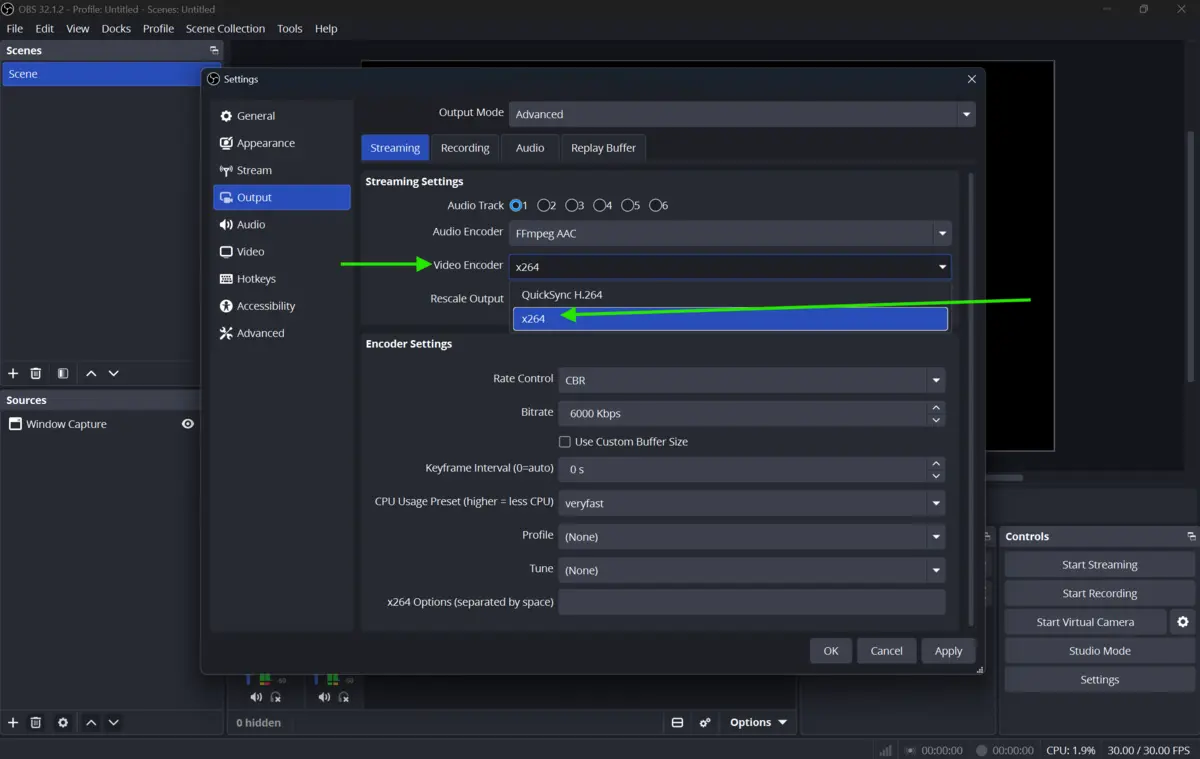This screenshot has height=759, width=1200.
Task: Toggle monitoring icon on first mixer channel
Action: tap(276, 697)
